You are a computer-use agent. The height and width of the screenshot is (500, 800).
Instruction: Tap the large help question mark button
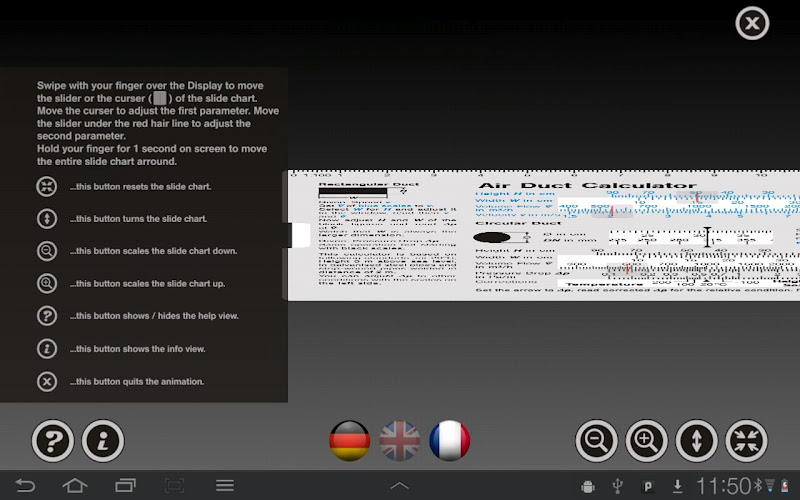(53, 441)
